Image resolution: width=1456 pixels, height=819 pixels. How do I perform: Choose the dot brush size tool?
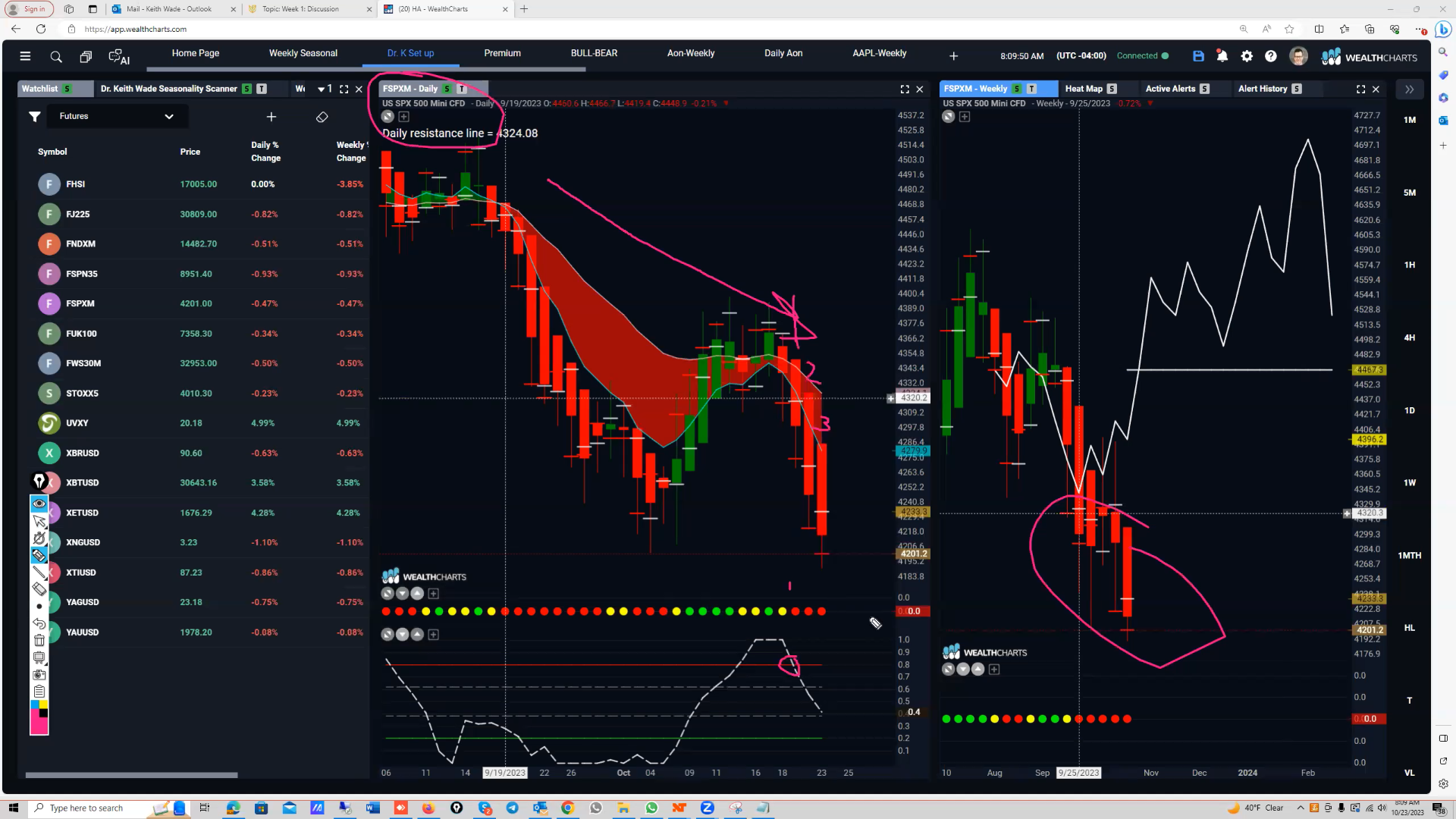pyautogui.click(x=39, y=607)
